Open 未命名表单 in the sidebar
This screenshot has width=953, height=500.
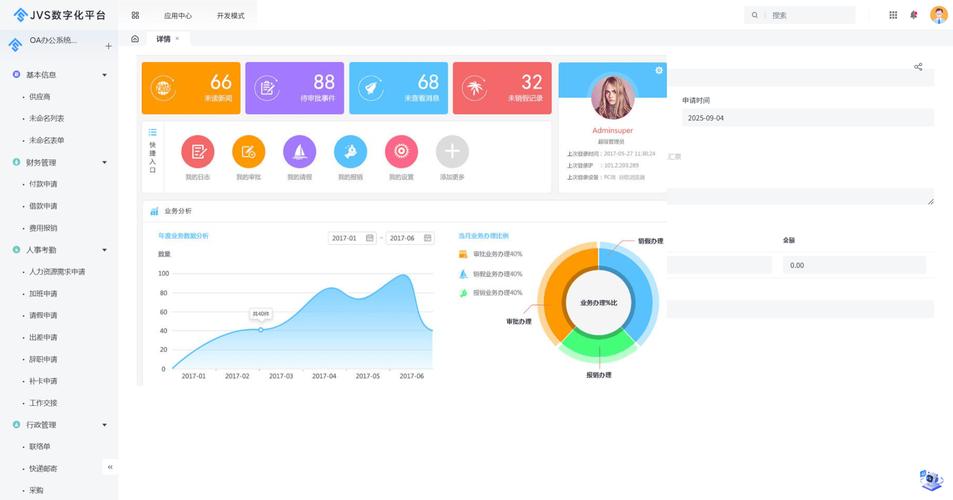click(47, 140)
